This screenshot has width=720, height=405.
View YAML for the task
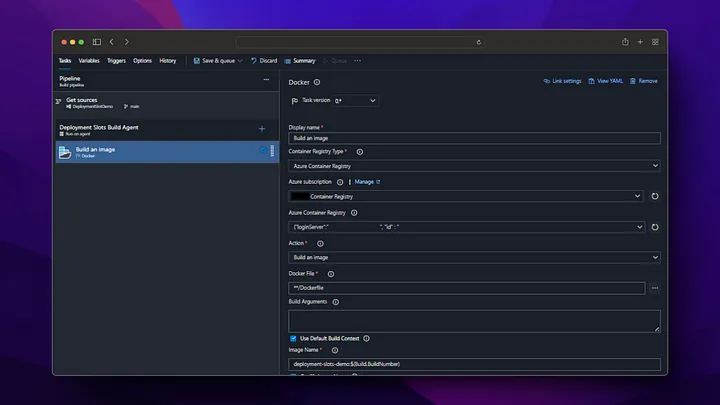606,81
